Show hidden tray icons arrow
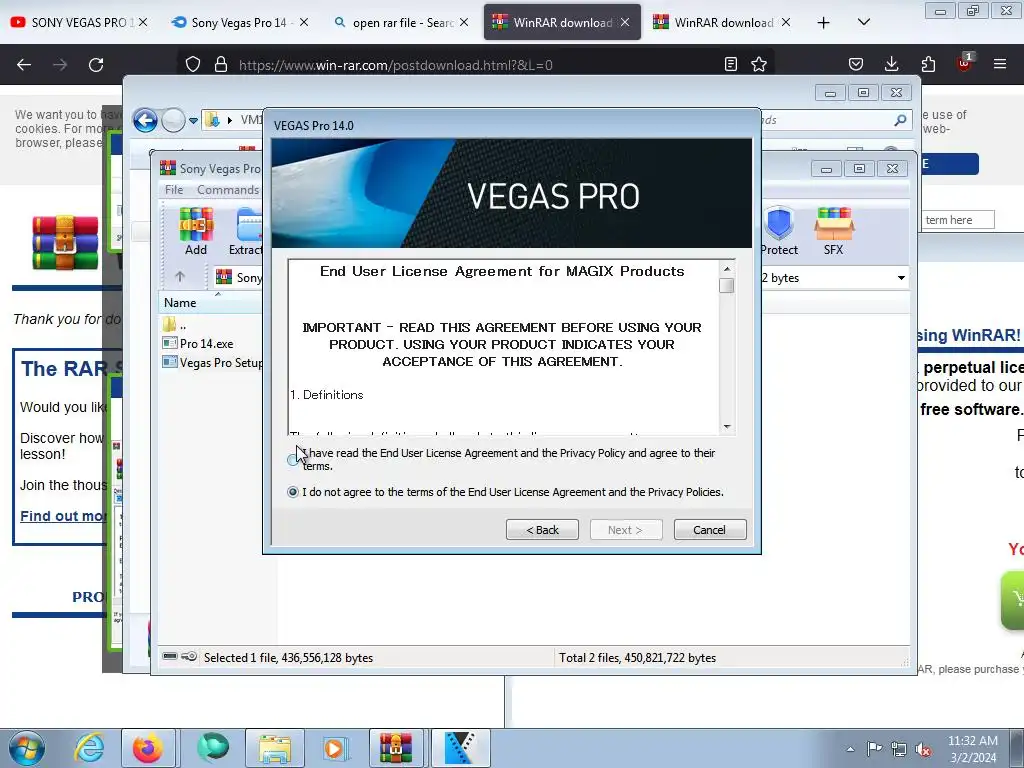1024x768 pixels. click(850, 749)
